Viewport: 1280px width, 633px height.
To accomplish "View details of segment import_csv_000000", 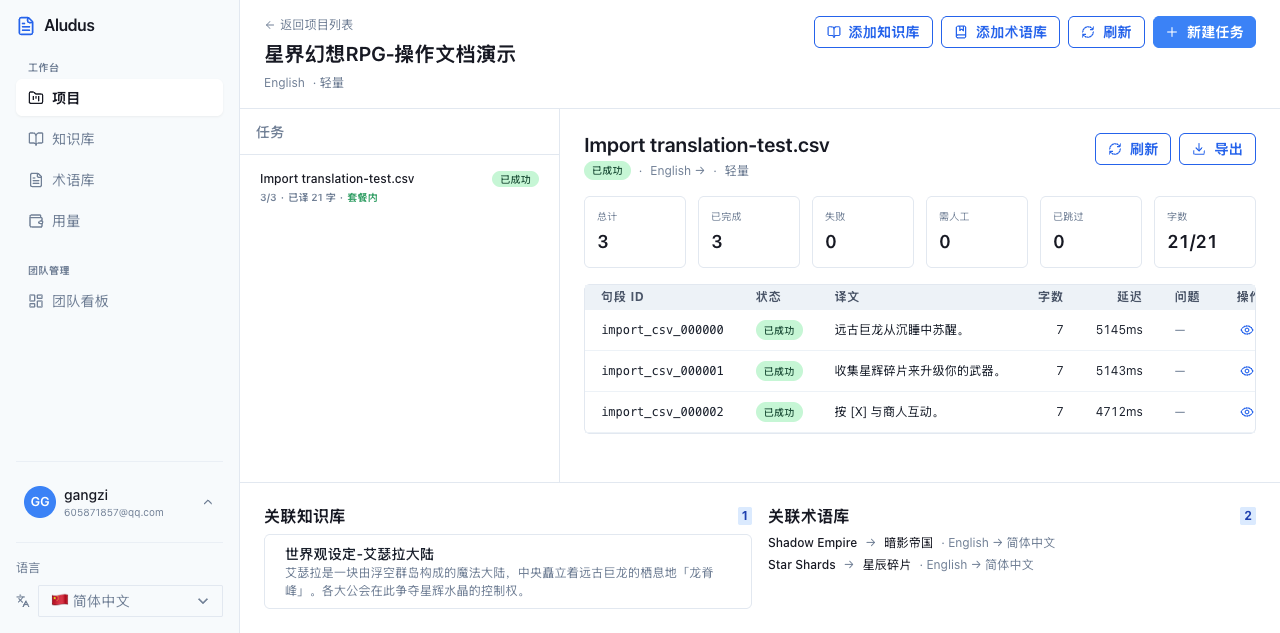I will 1247,330.
